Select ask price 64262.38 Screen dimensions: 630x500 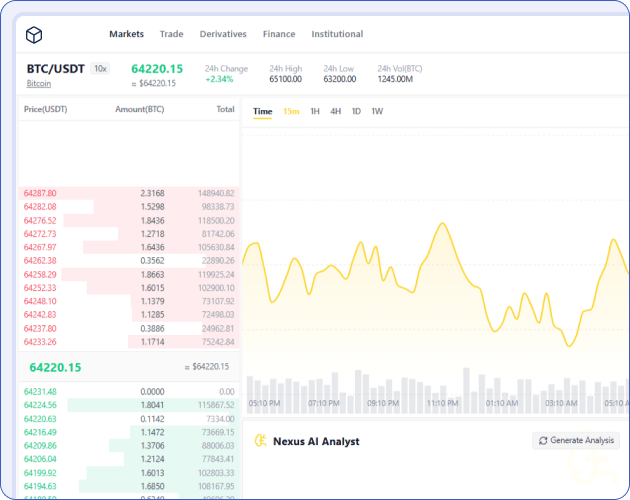coord(40,260)
